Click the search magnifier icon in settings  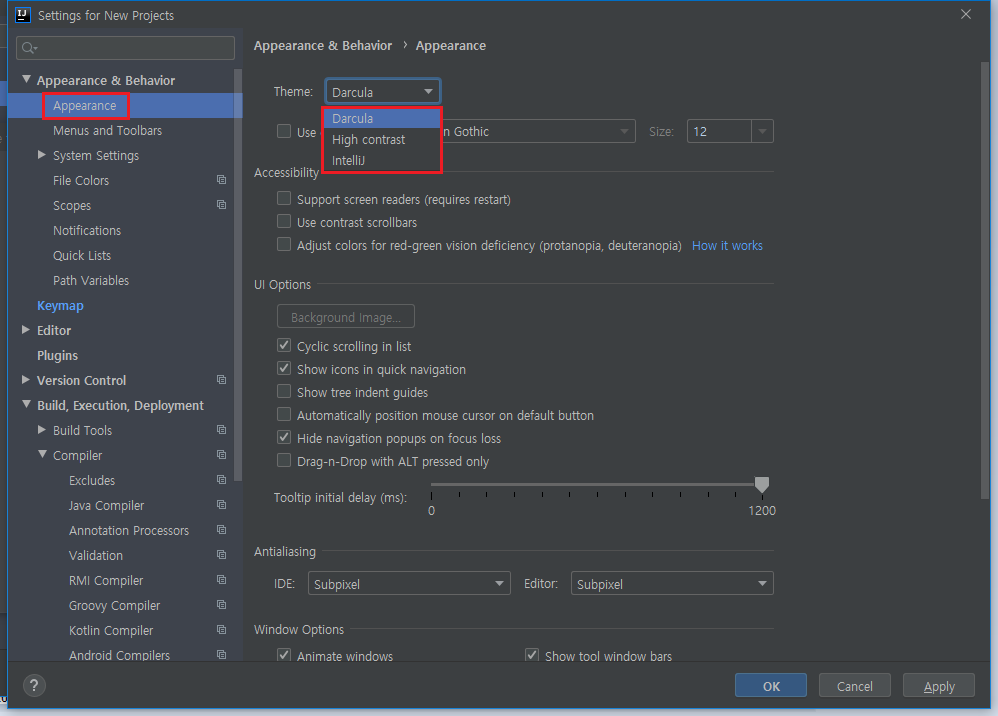point(29,48)
